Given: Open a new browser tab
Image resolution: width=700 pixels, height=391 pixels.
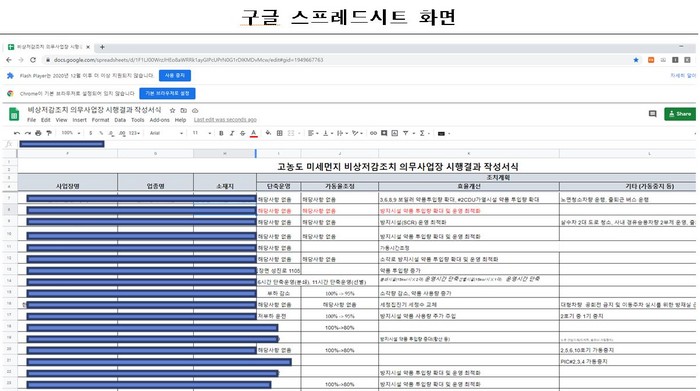Looking at the screenshot, I should (102, 47).
